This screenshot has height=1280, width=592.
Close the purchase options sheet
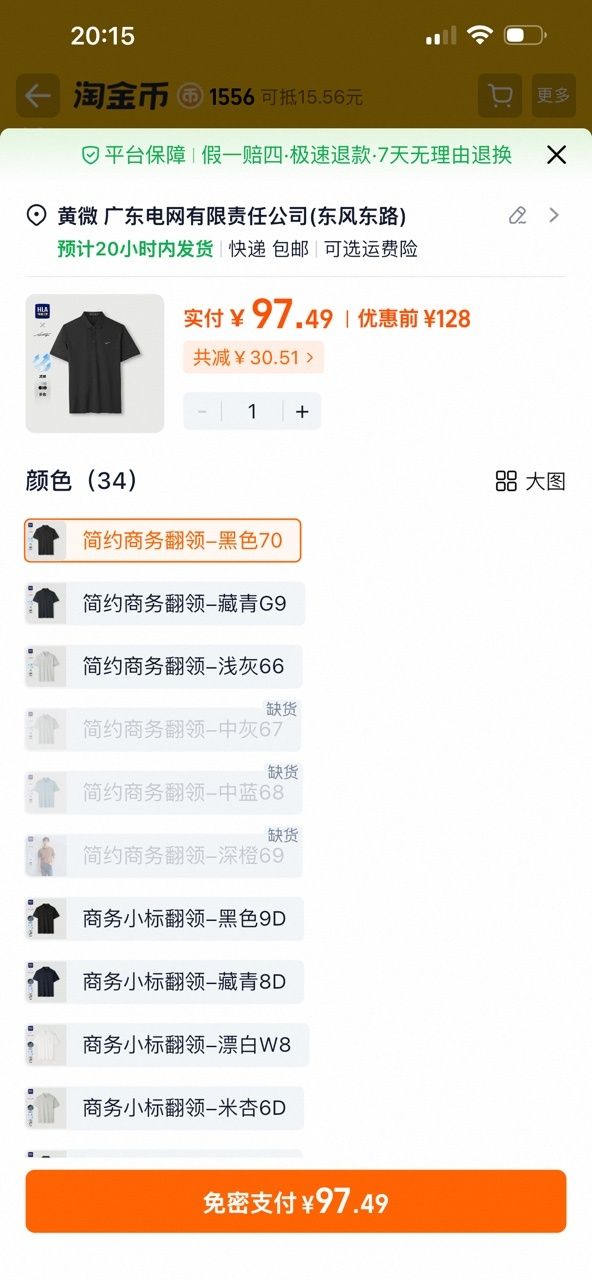click(x=557, y=154)
